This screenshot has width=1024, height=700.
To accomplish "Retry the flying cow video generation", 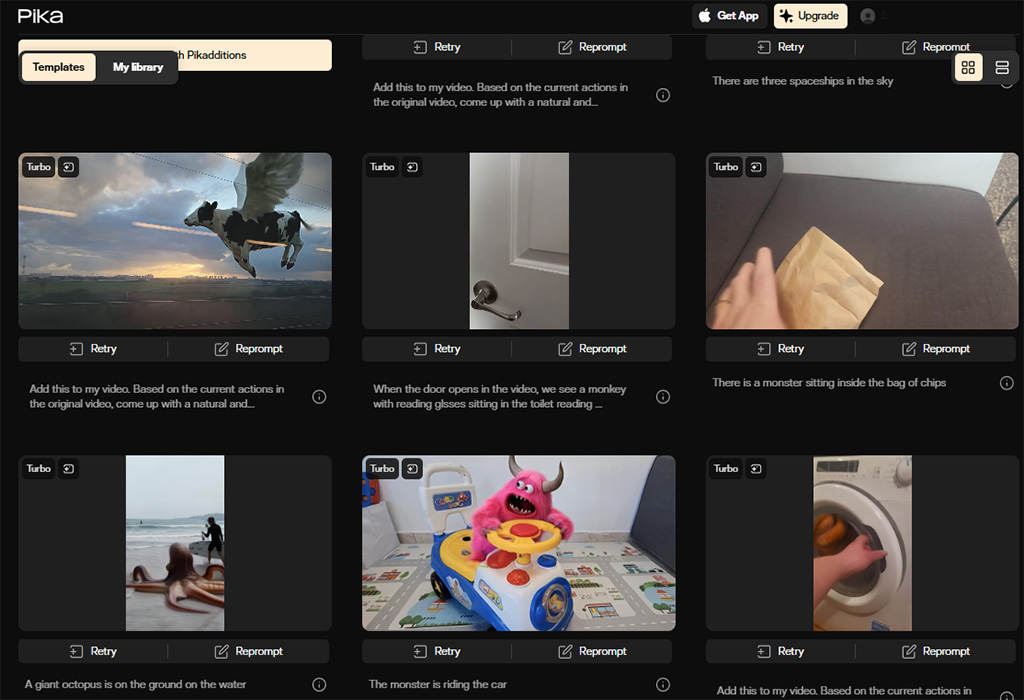I will (93, 349).
